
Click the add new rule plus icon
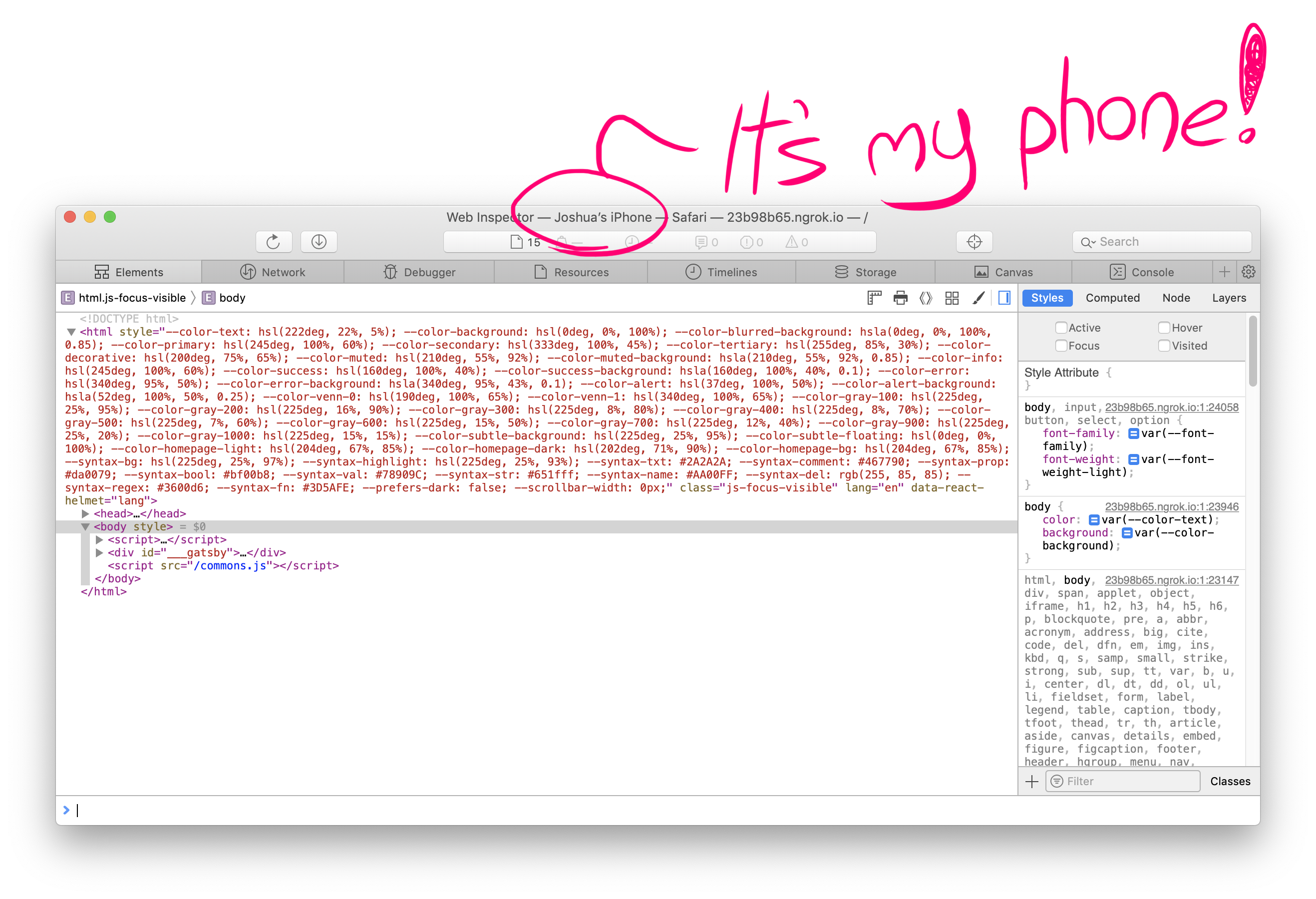click(1032, 782)
